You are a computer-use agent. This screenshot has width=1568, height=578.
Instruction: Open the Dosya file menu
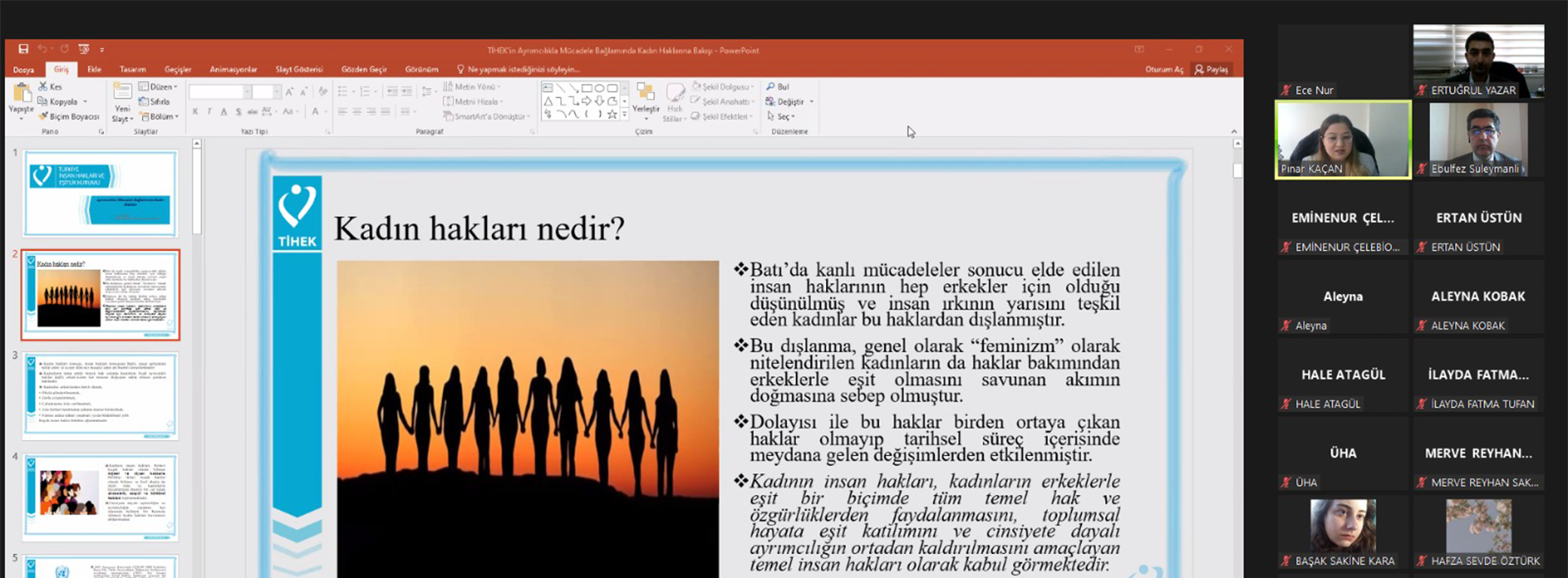coord(23,69)
